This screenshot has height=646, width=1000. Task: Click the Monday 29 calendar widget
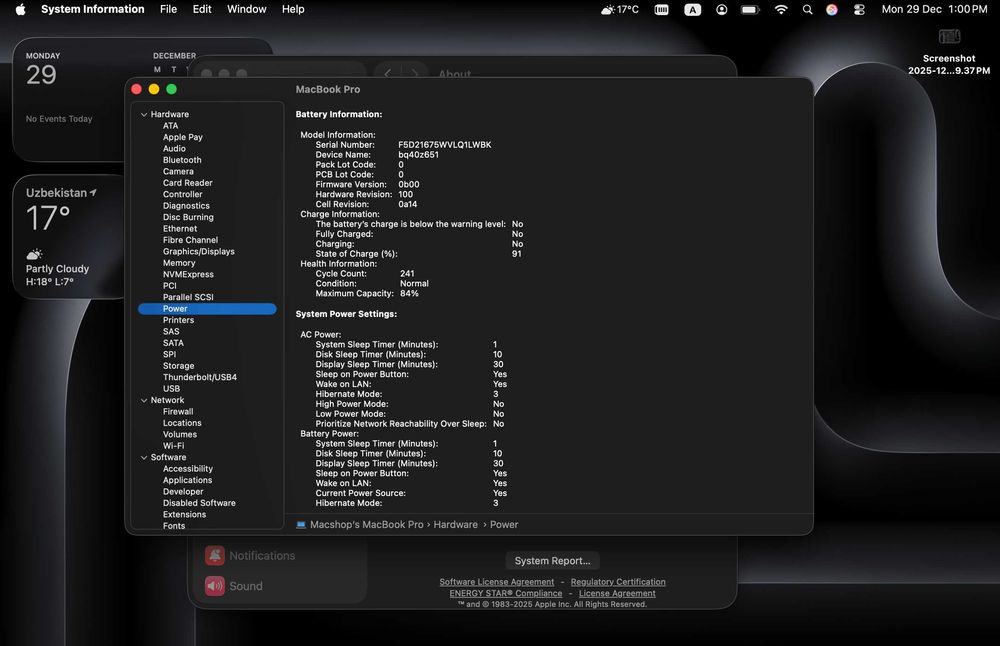[70, 99]
